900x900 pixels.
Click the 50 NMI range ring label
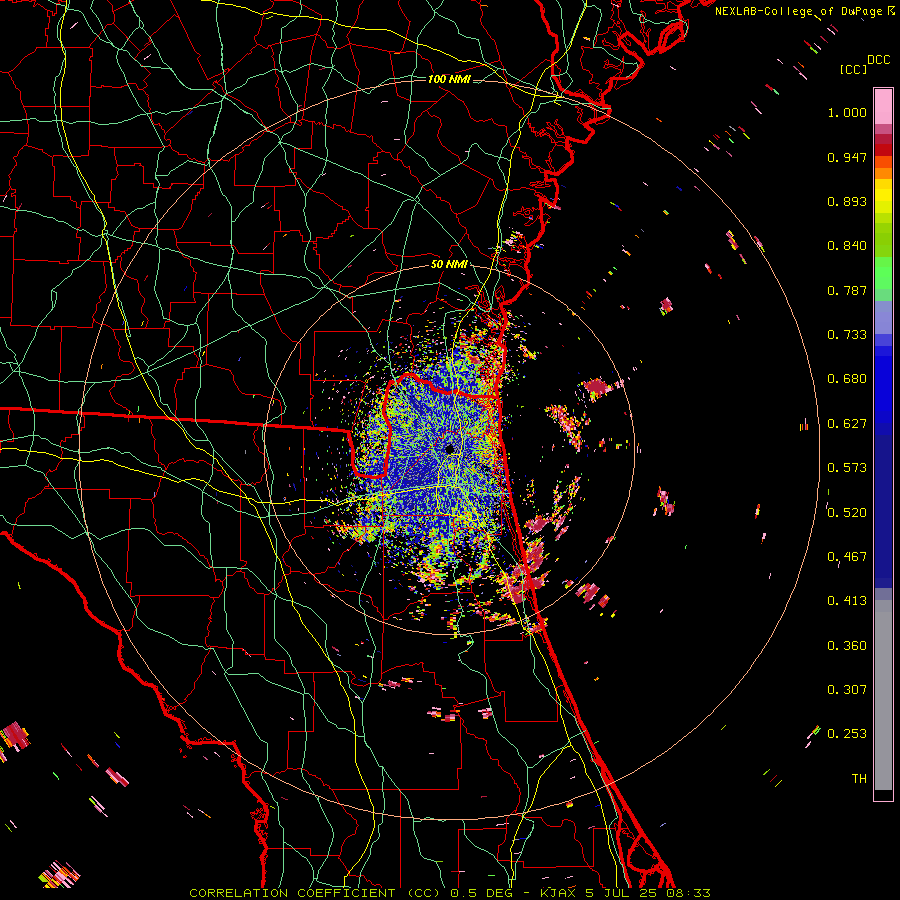click(449, 264)
